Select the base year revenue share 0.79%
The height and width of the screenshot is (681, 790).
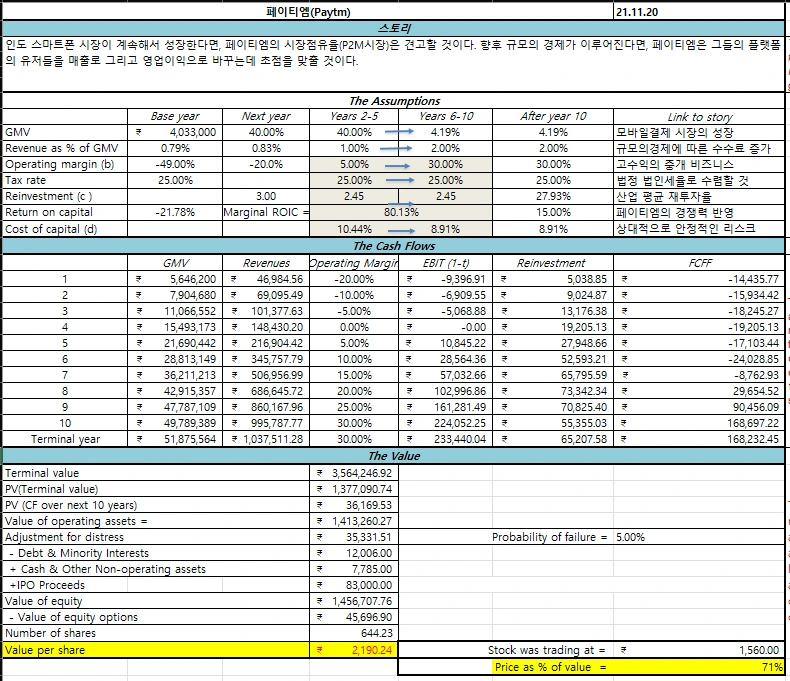175,148
